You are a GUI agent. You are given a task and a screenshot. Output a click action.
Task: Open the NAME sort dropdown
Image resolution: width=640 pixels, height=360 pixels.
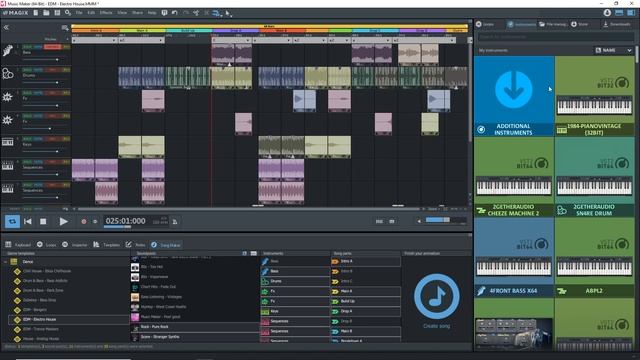tap(613, 50)
